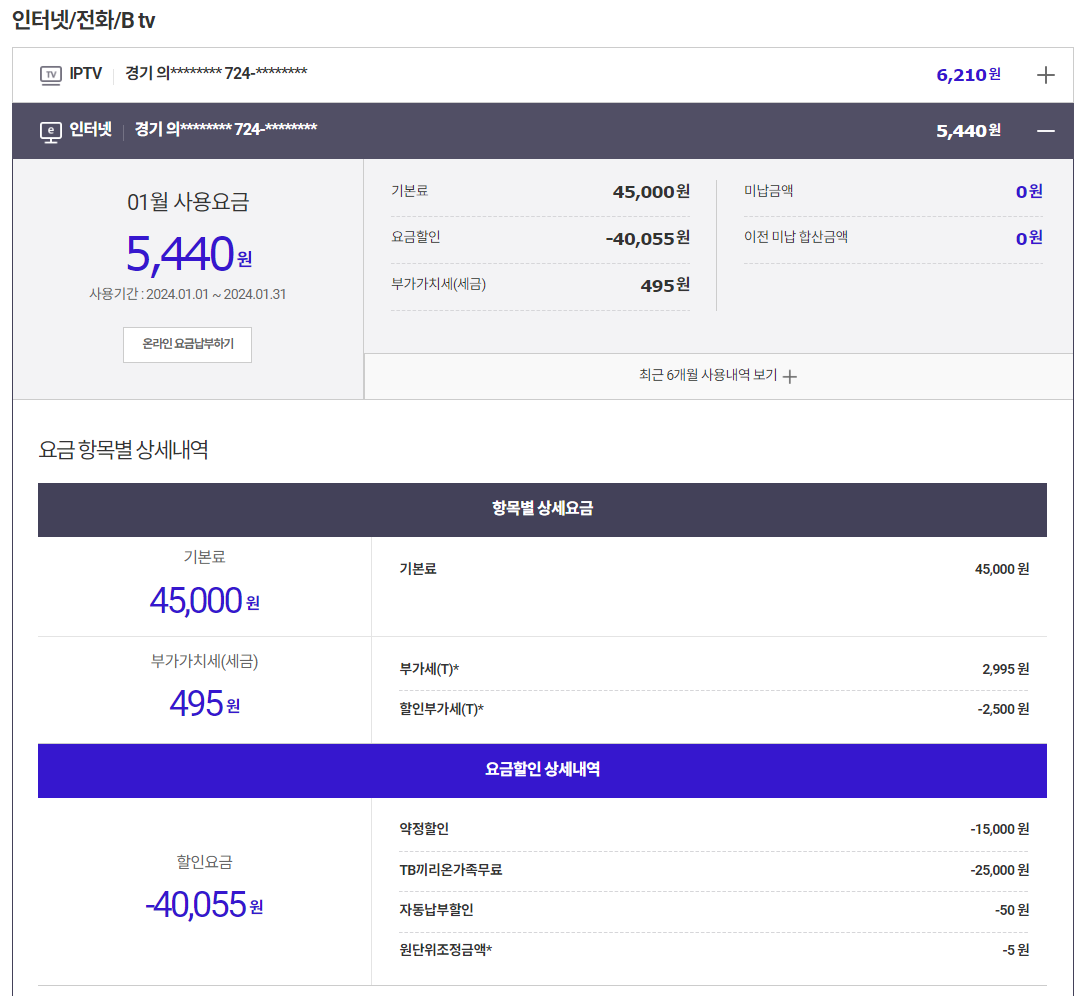Expand the IPTV row with plus icon
The width and height of the screenshot is (1084, 996).
1045,75
